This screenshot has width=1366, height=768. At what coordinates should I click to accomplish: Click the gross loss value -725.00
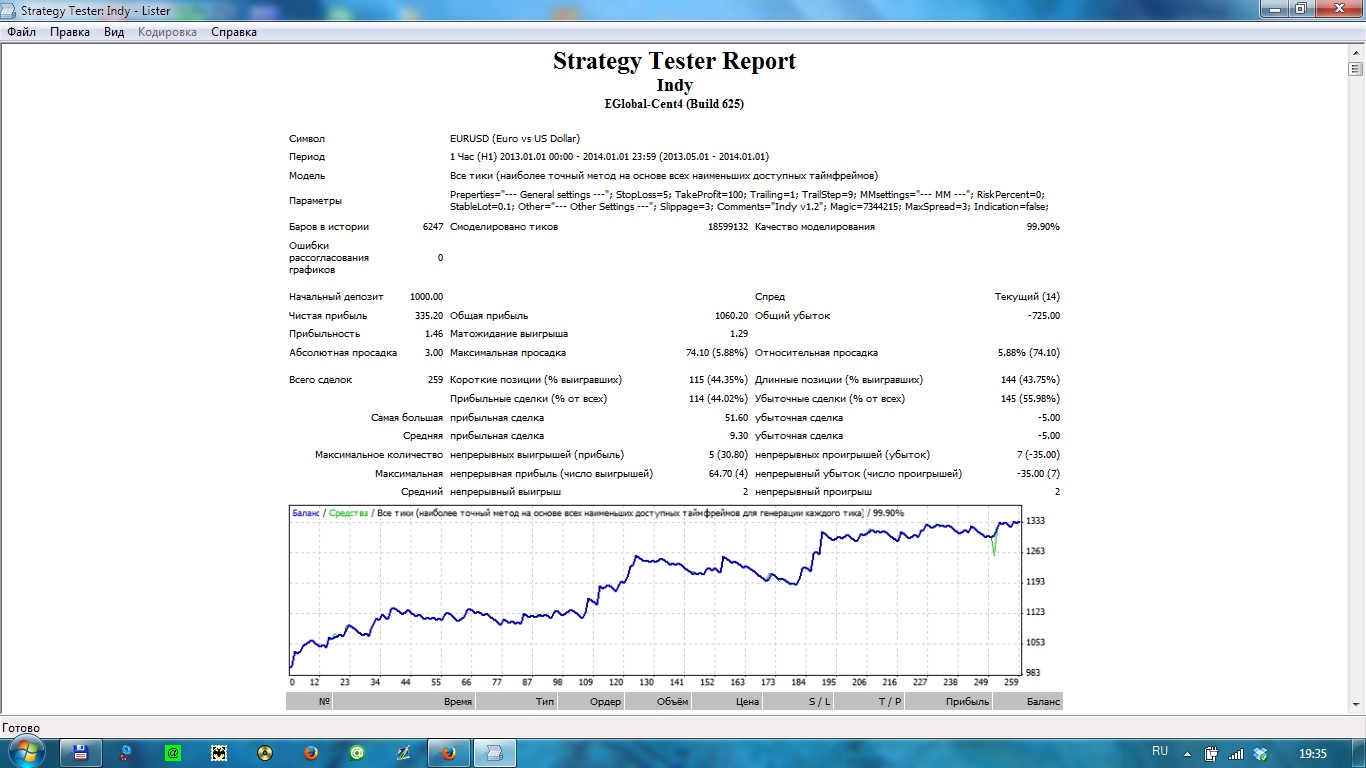[1042, 316]
